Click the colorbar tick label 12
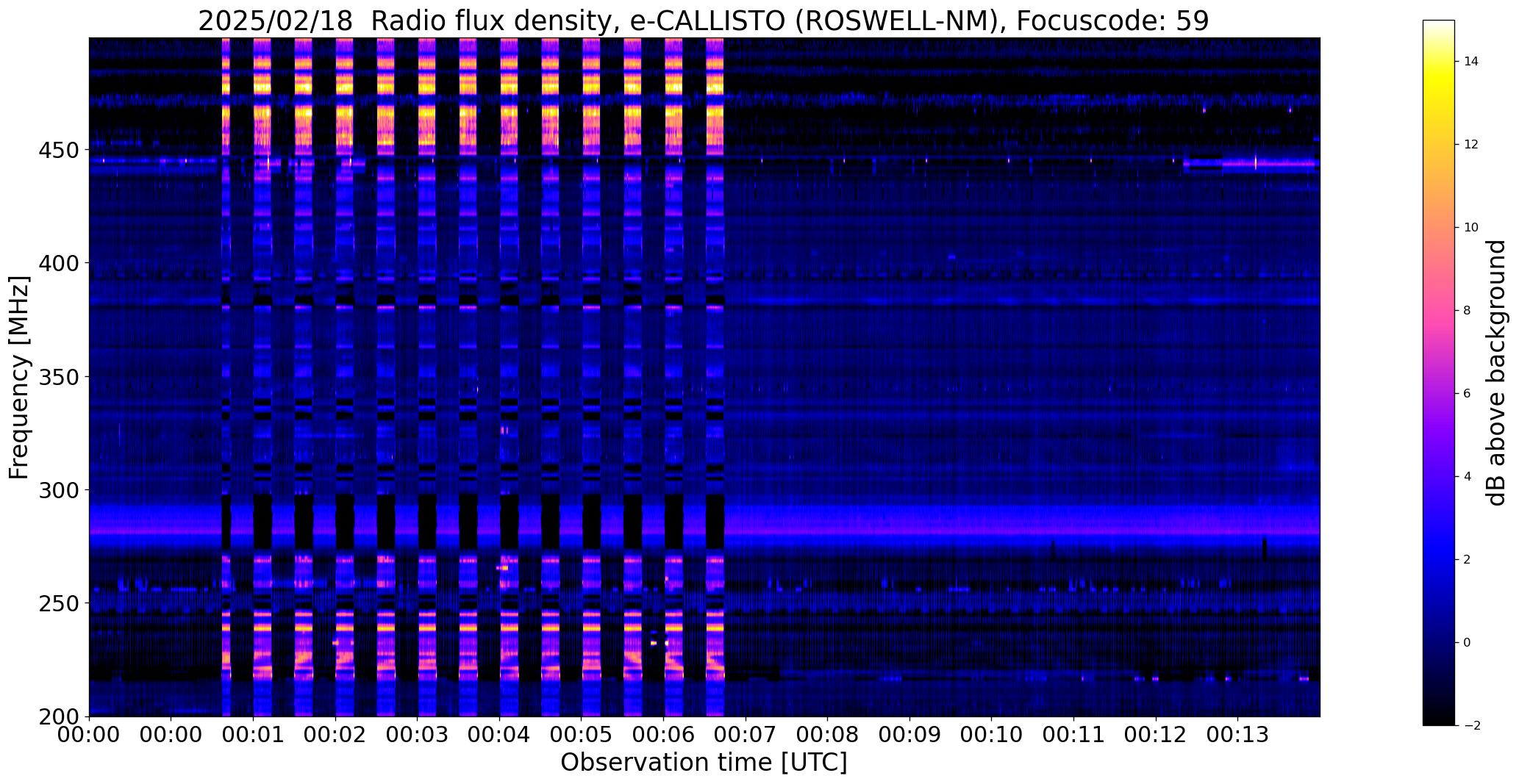 1471,145
